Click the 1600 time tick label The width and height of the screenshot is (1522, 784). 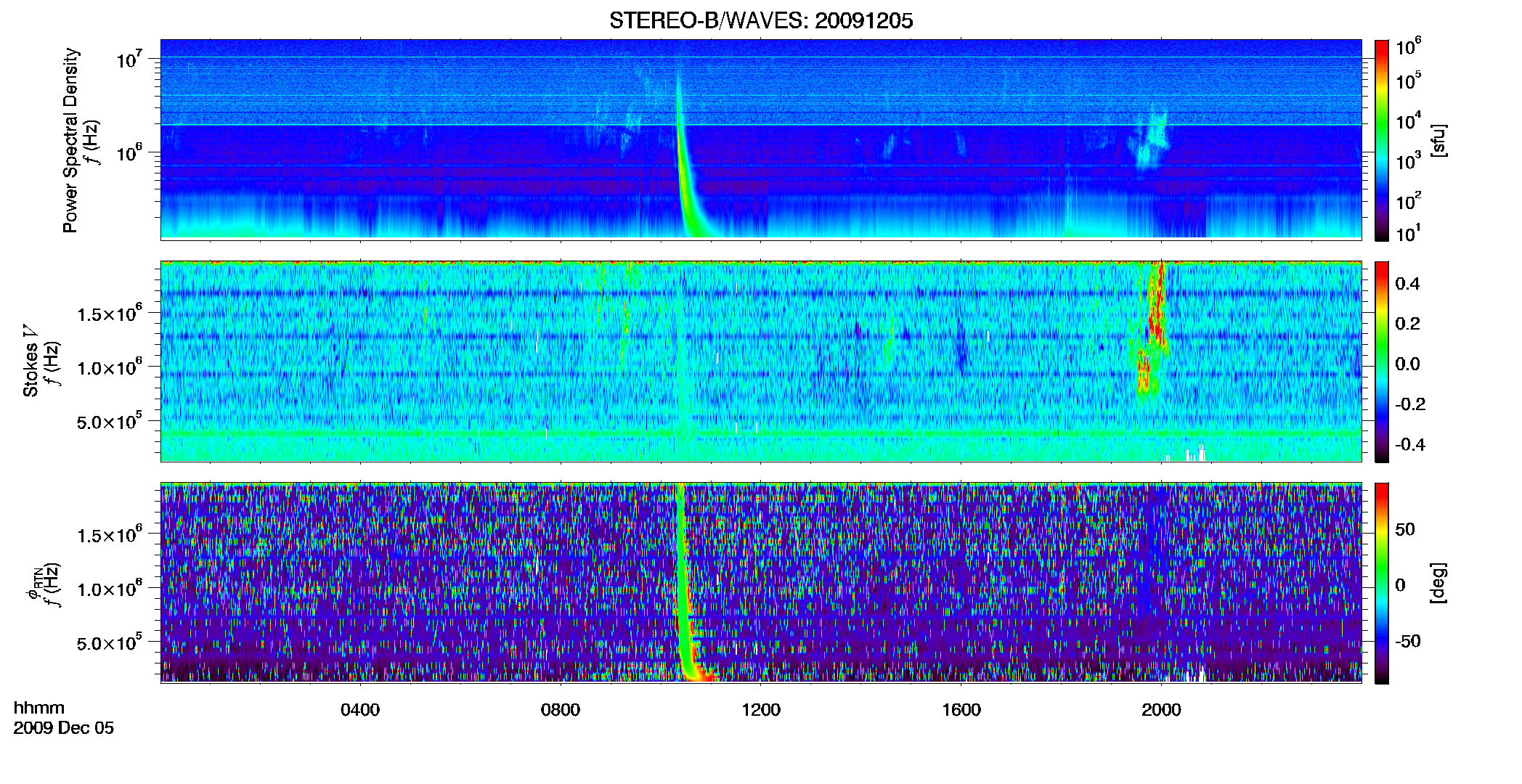(961, 710)
